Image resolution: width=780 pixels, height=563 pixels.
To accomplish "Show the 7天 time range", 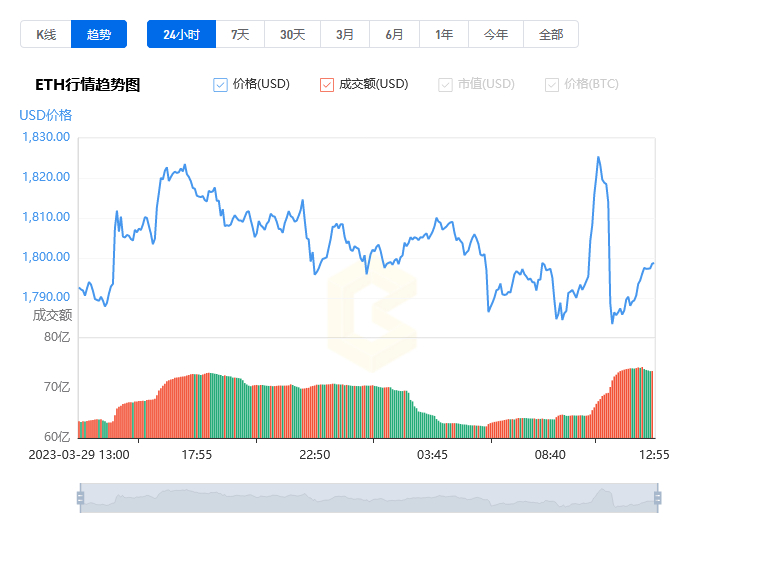I will pyautogui.click(x=240, y=34).
